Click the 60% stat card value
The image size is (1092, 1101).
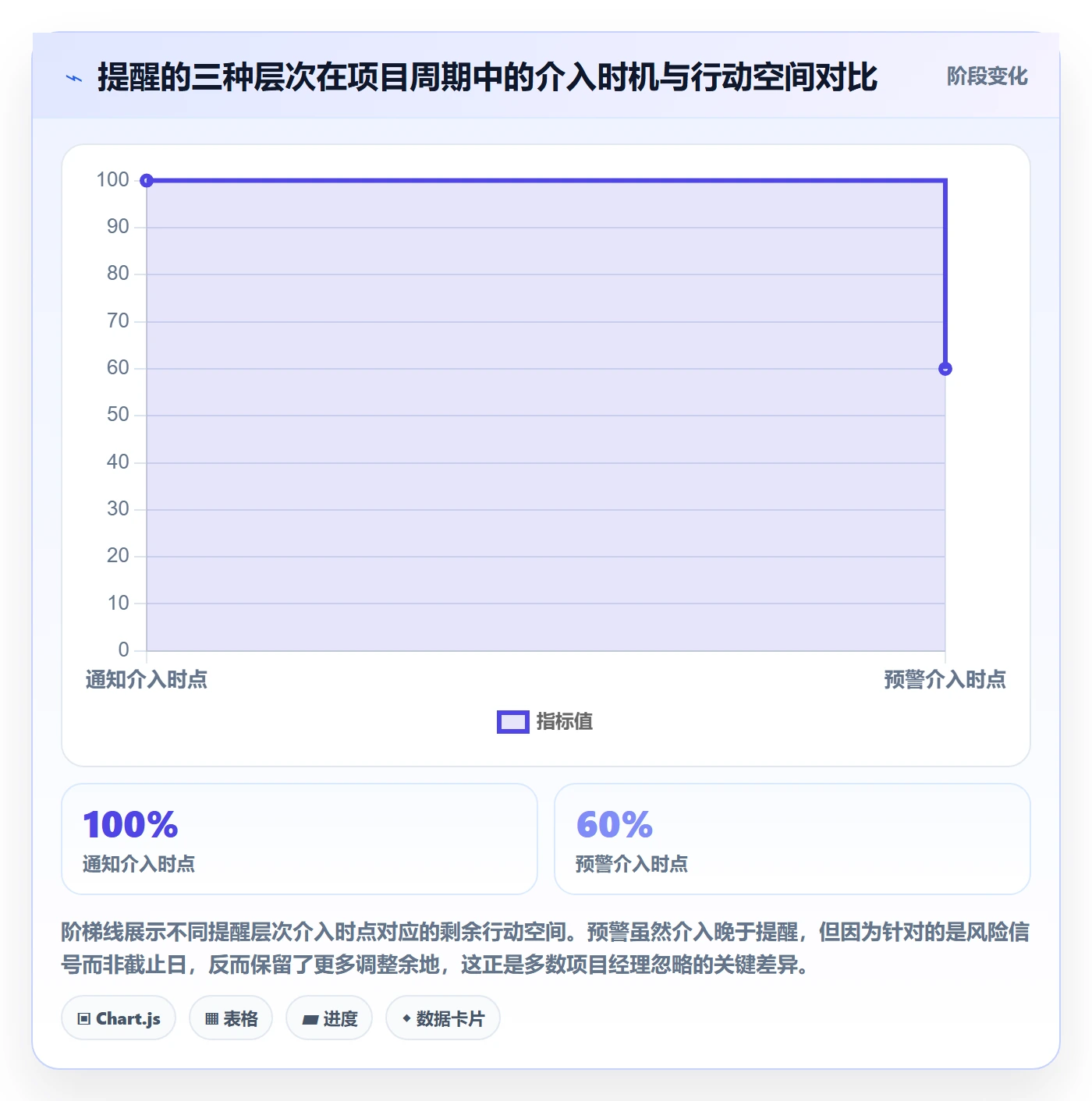coord(615,824)
